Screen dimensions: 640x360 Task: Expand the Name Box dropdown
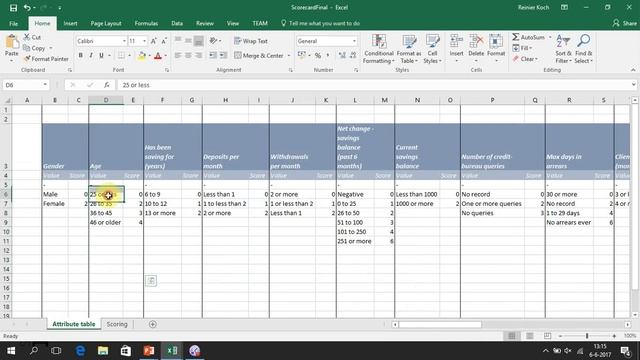coord(45,85)
